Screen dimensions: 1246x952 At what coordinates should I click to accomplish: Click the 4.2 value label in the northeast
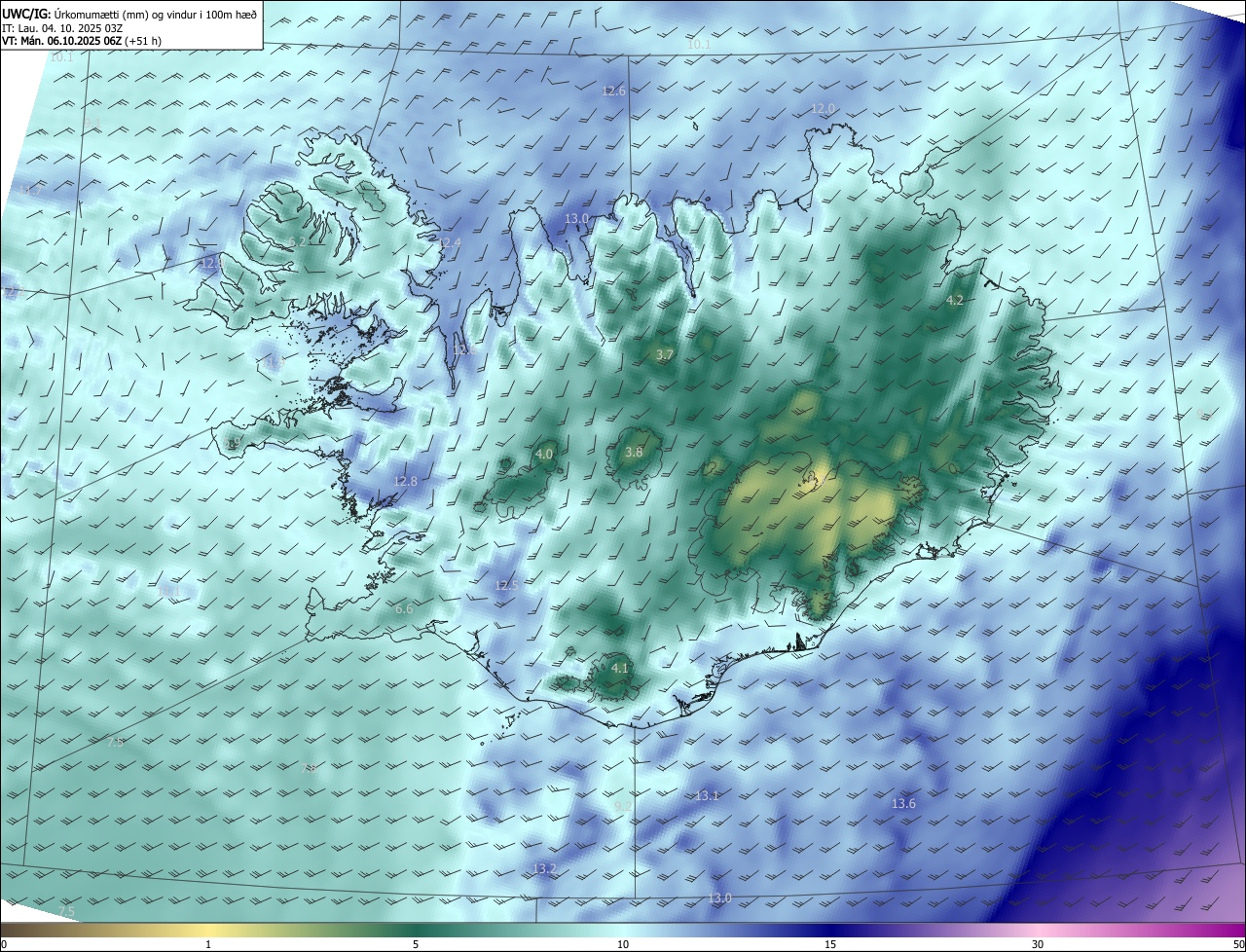[955, 301]
